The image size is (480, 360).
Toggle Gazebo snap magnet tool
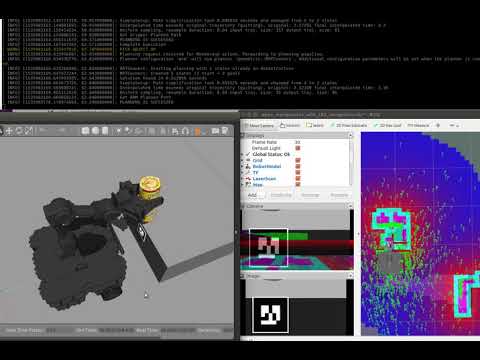[x=185, y=131]
